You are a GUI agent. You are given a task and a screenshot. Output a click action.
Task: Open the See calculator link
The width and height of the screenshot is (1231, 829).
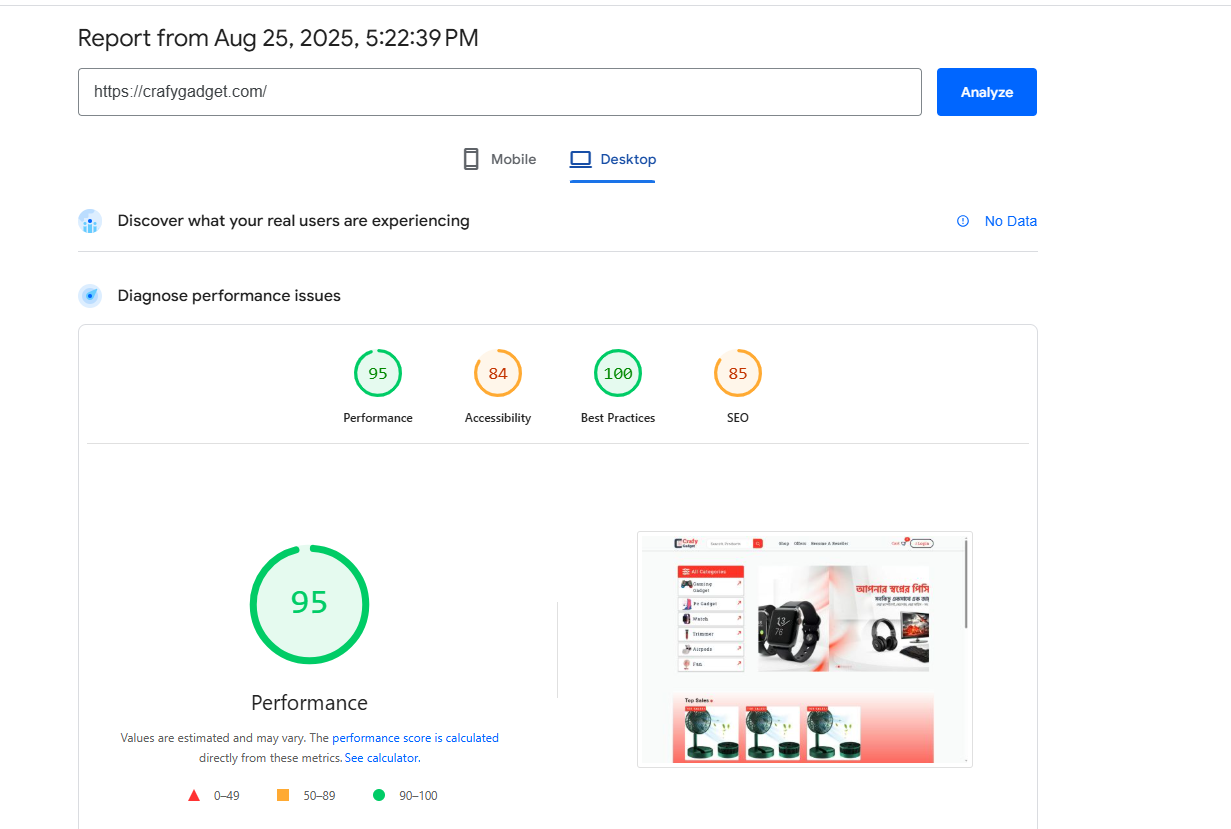click(x=382, y=758)
